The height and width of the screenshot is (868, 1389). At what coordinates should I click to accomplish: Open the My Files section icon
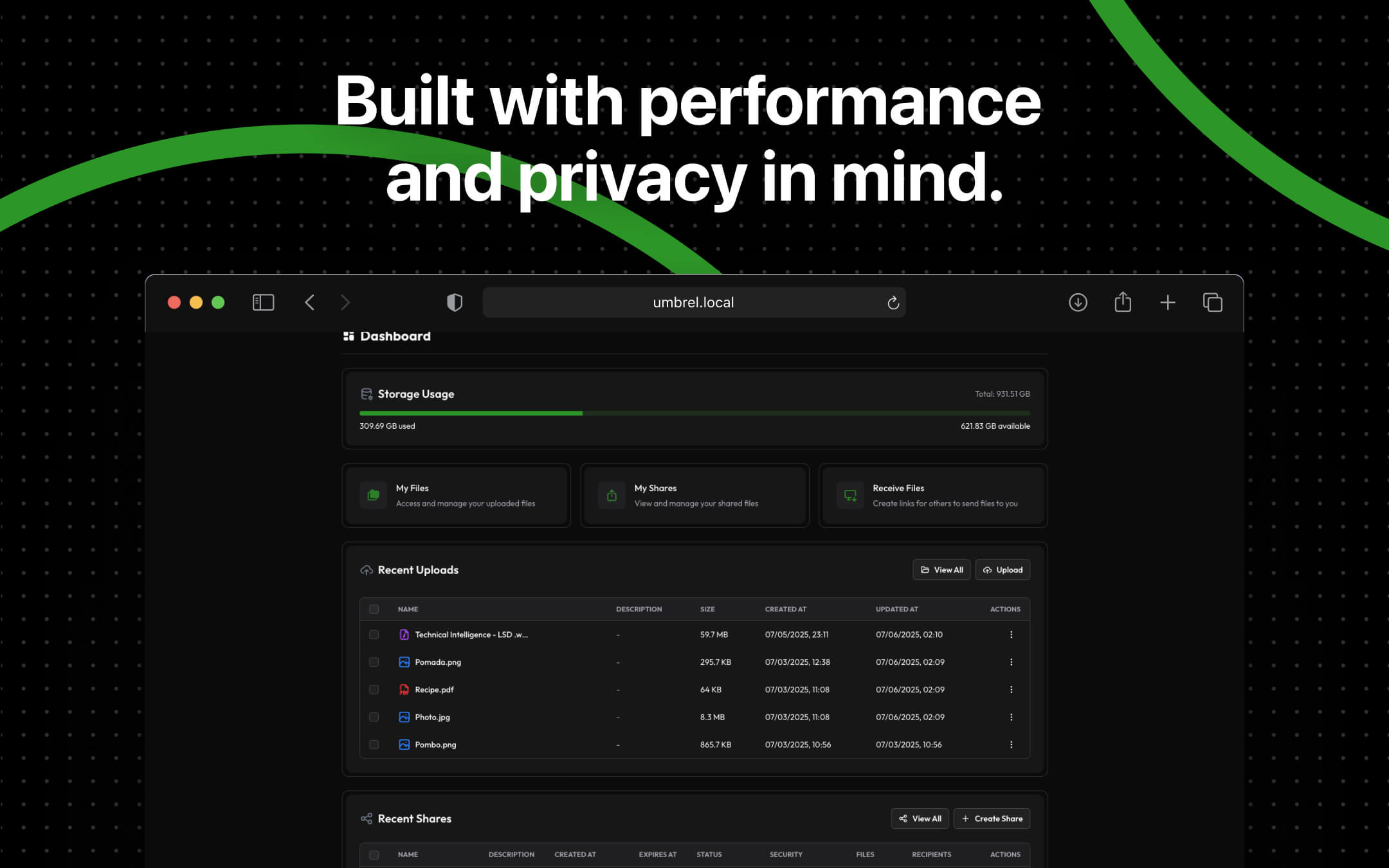coord(373,495)
